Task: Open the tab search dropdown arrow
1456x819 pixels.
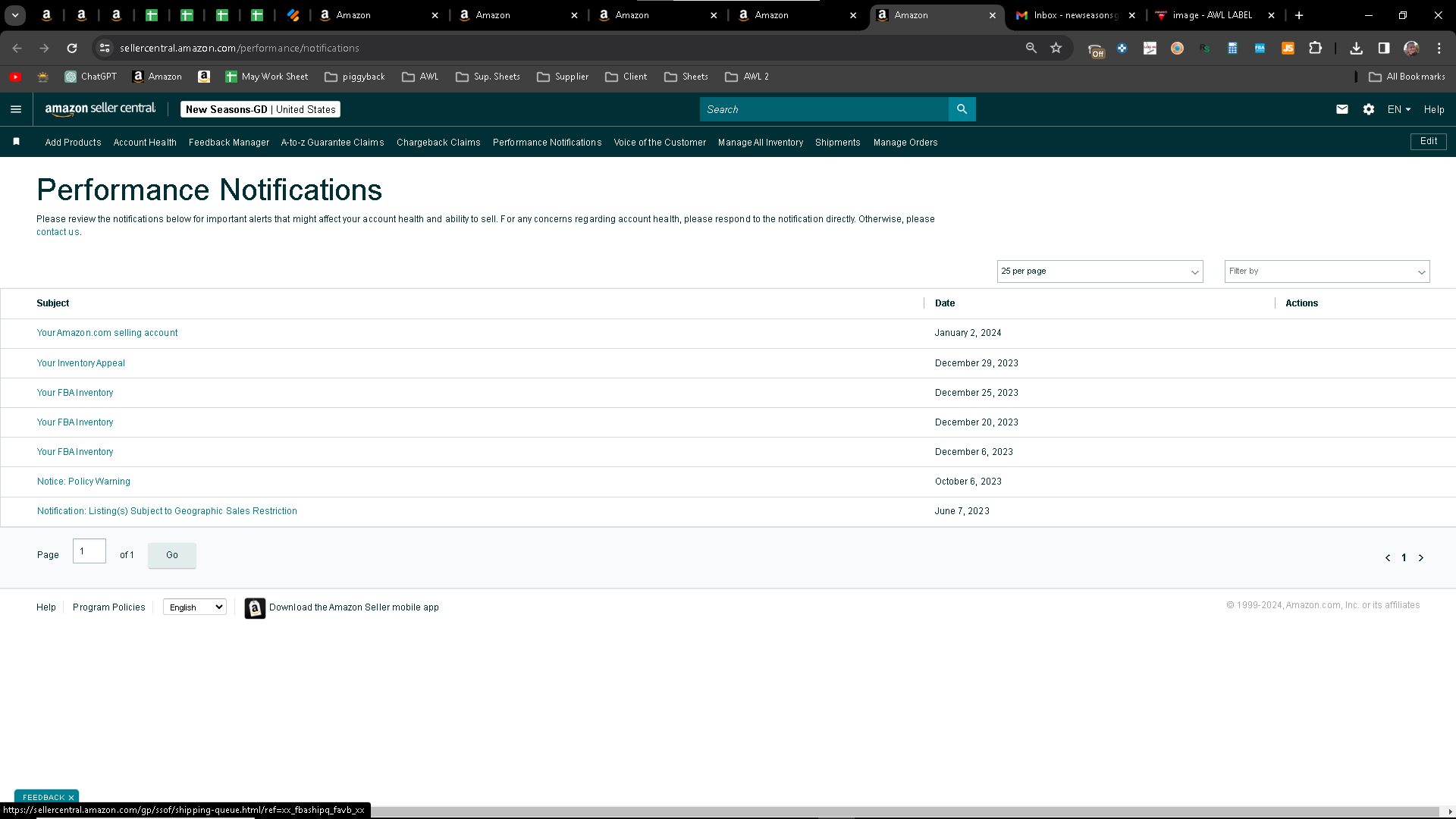Action: (x=15, y=15)
